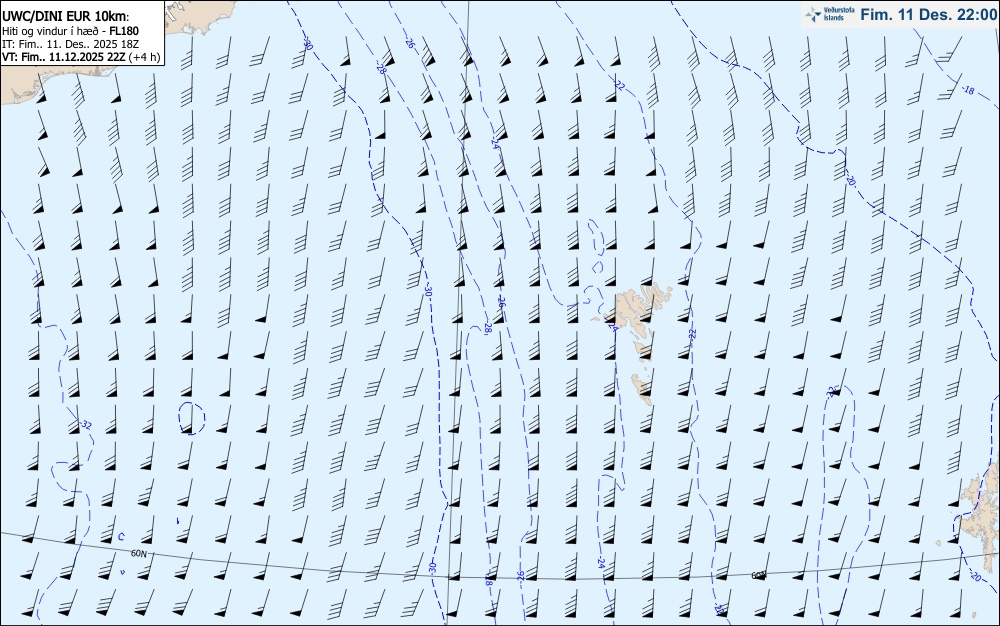Screen dimensions: 1000x626
Task: Click the Veðurstofa Íslands logo
Action: [830, 14]
